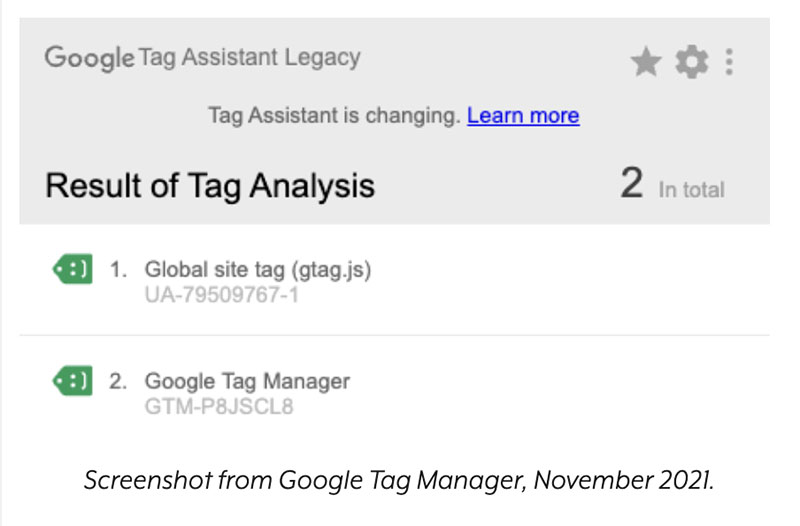Click the UA-79509767-1 tracking ID
Viewport: 800px width, 526px height.
click(x=222, y=296)
